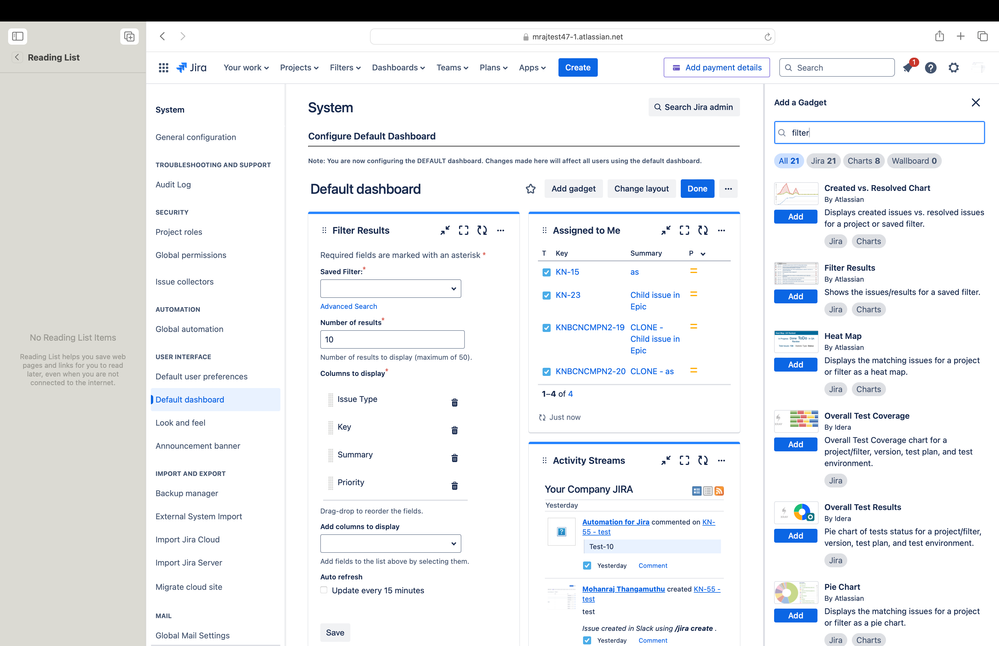Click the blue Create button
Screen dimensions: 999x646
coord(578,68)
